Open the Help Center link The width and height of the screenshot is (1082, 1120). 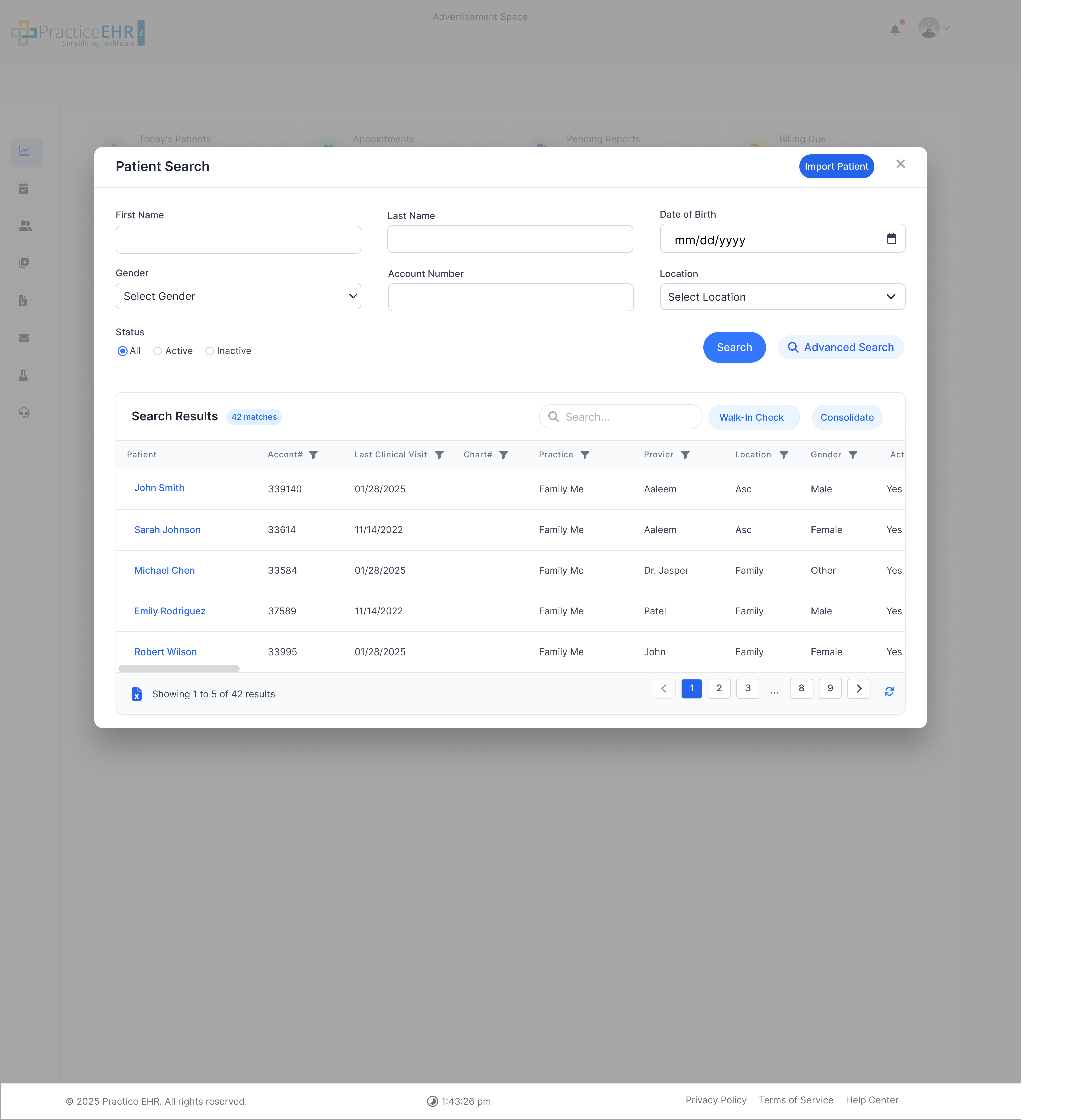872,1100
